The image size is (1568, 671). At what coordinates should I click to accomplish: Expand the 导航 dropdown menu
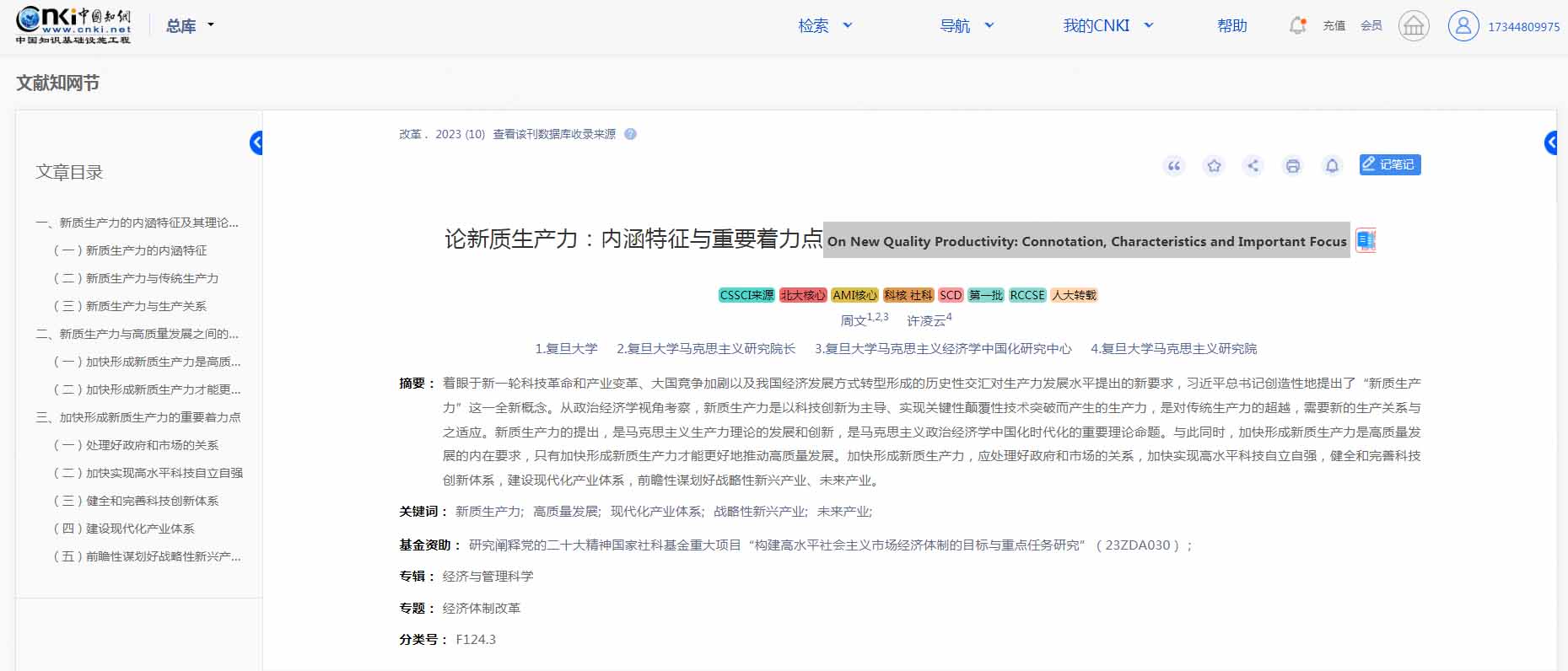point(967,26)
